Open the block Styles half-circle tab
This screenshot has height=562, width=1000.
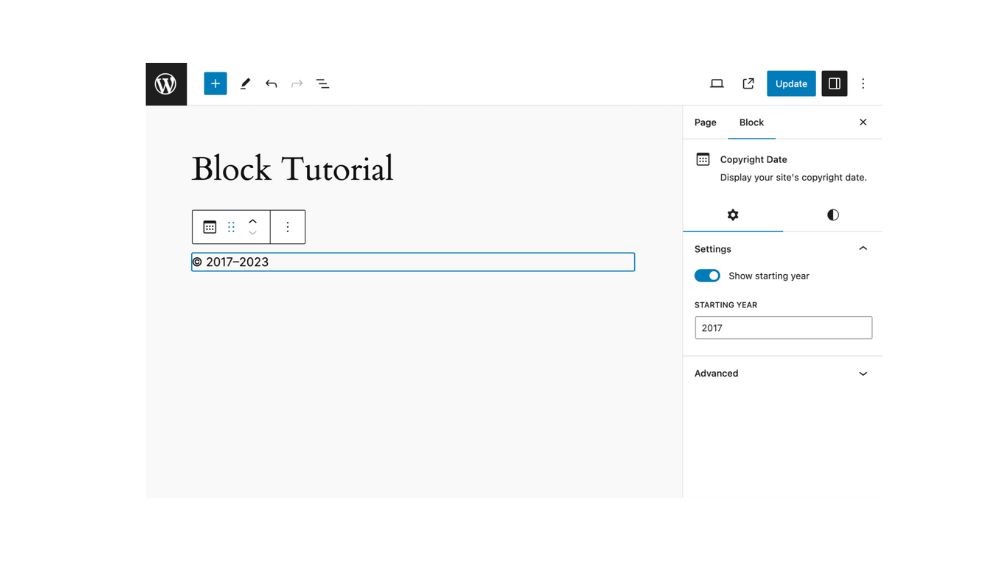tap(833, 215)
